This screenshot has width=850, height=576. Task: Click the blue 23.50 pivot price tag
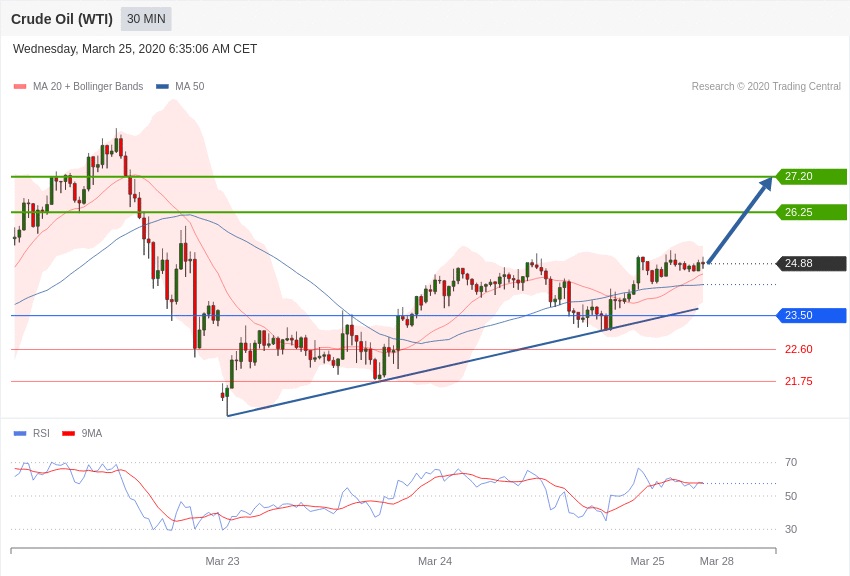pos(811,316)
